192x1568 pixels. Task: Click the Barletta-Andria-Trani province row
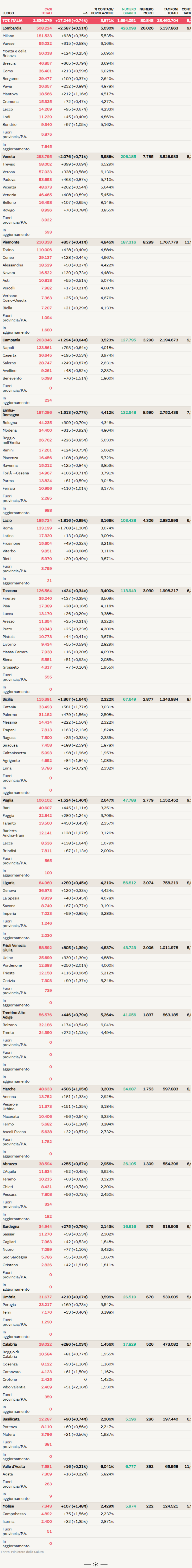click(x=96, y=833)
